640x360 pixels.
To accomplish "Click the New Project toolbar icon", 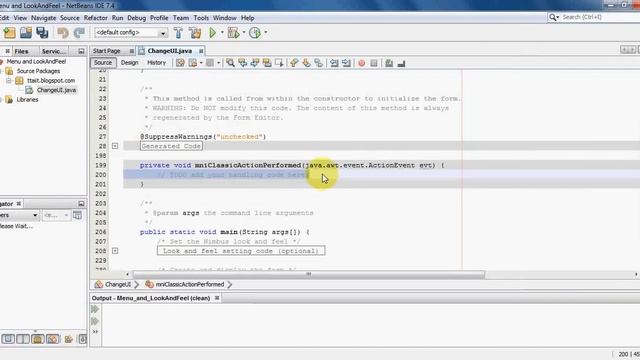I will coord(9,33).
